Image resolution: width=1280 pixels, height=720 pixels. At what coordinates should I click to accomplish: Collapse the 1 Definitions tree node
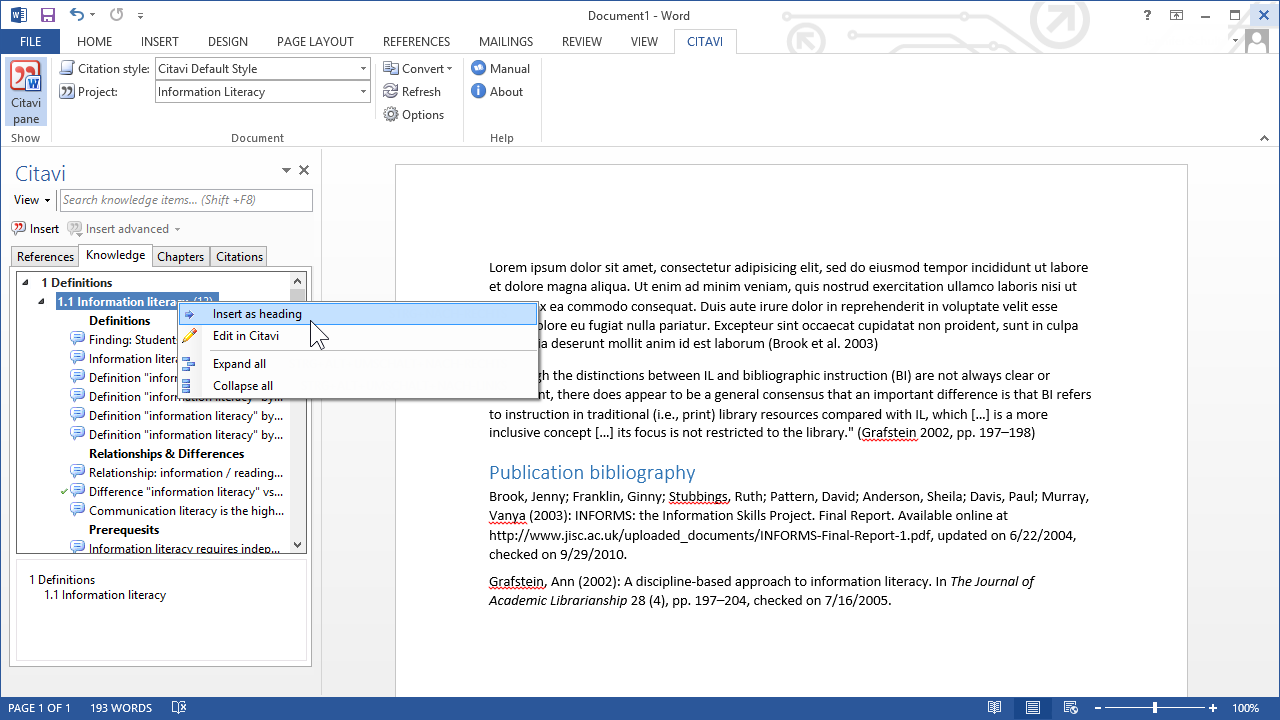[26, 283]
